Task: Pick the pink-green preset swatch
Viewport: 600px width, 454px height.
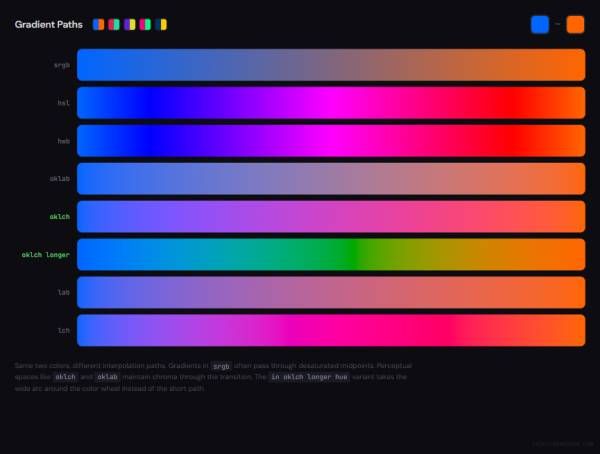Action: pyautogui.click(x=145, y=24)
